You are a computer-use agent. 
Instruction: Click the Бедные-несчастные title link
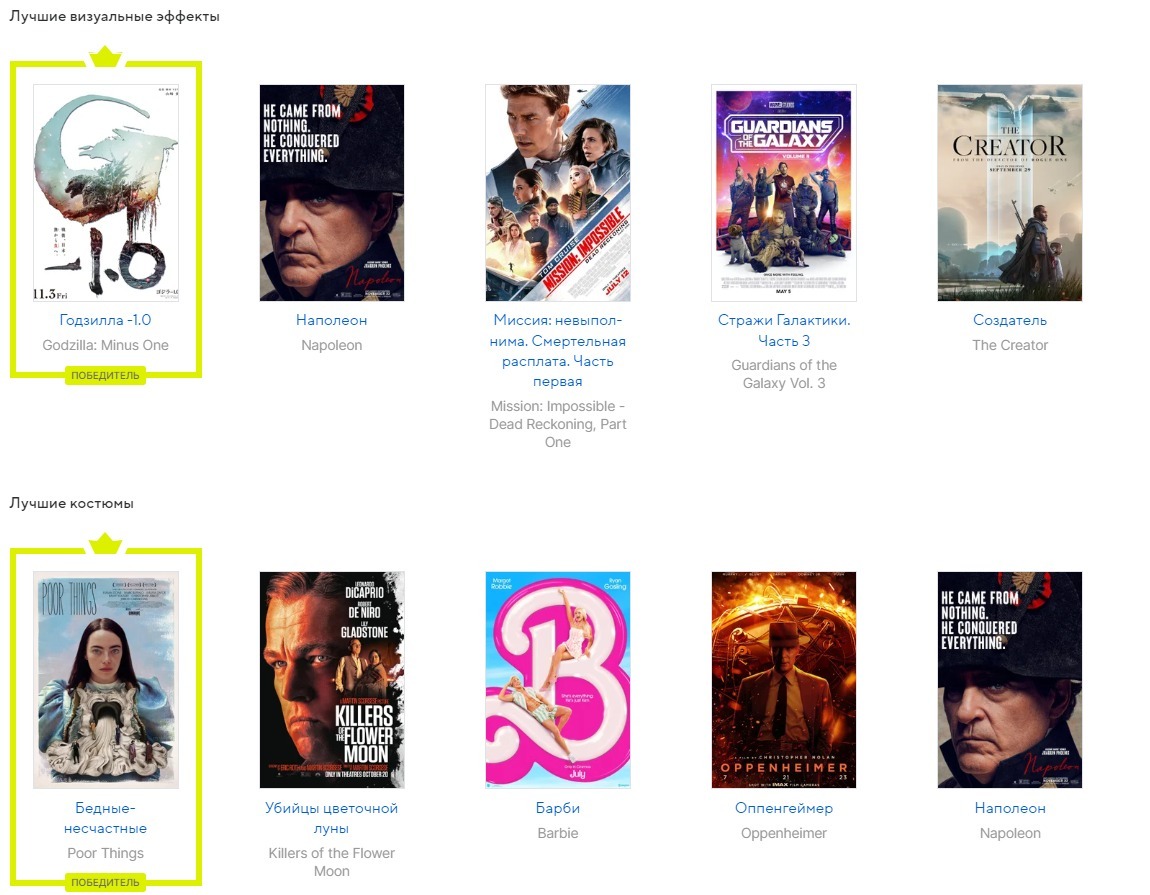click(x=106, y=818)
